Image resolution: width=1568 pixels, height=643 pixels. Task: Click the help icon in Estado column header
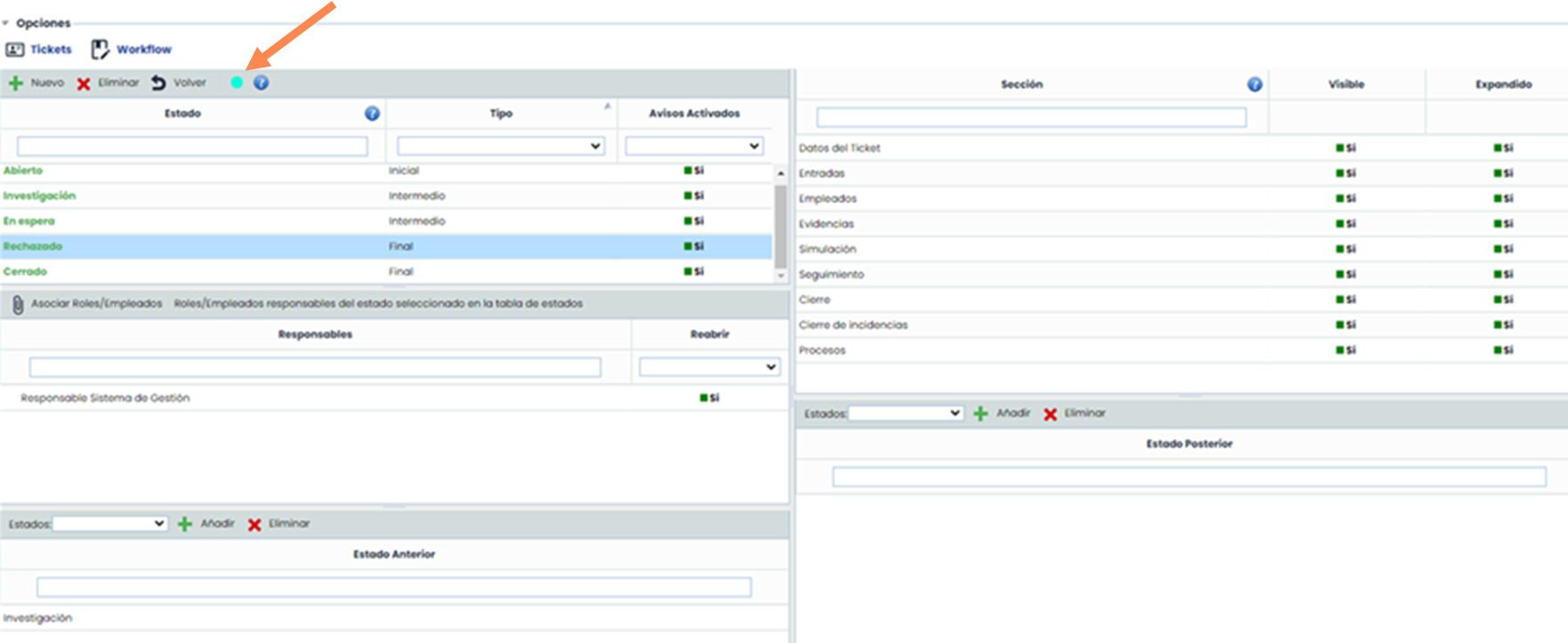[372, 114]
